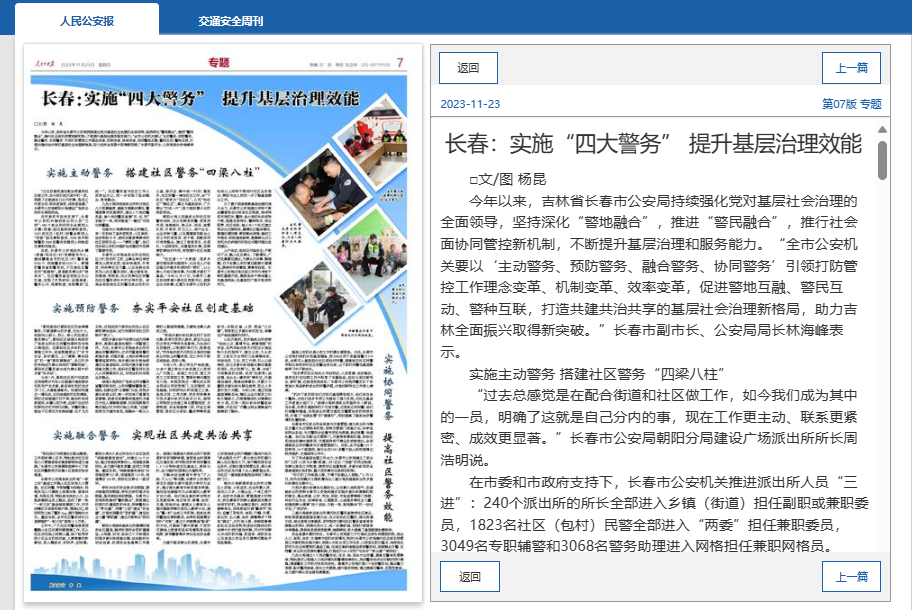Open the 交通安全周刊 tab
This screenshot has width=912, height=610.
[230, 21]
